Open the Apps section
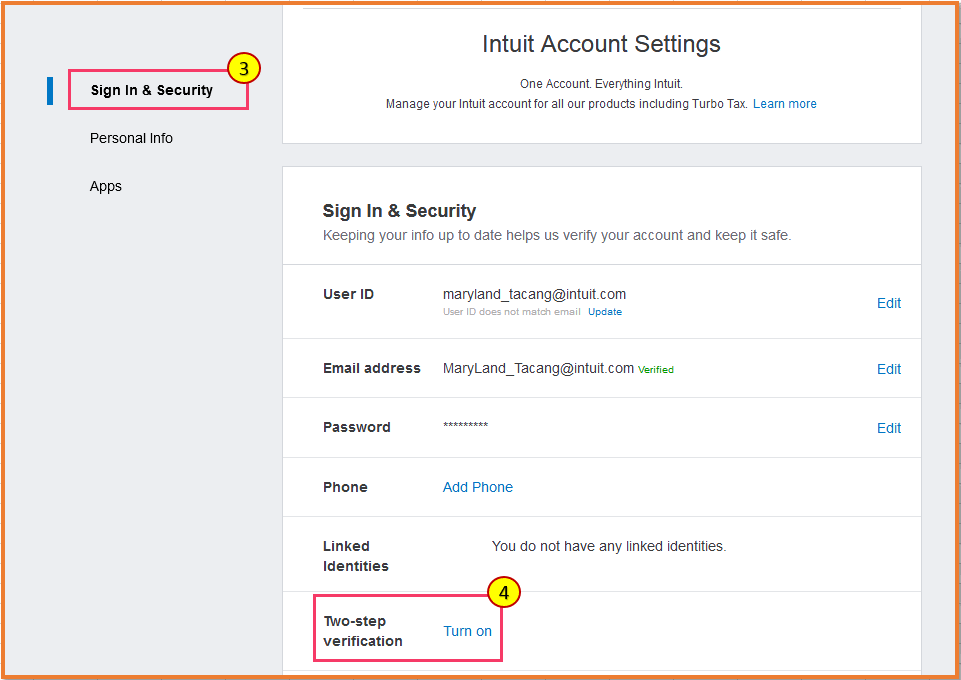This screenshot has height=680, width=961. pos(105,185)
